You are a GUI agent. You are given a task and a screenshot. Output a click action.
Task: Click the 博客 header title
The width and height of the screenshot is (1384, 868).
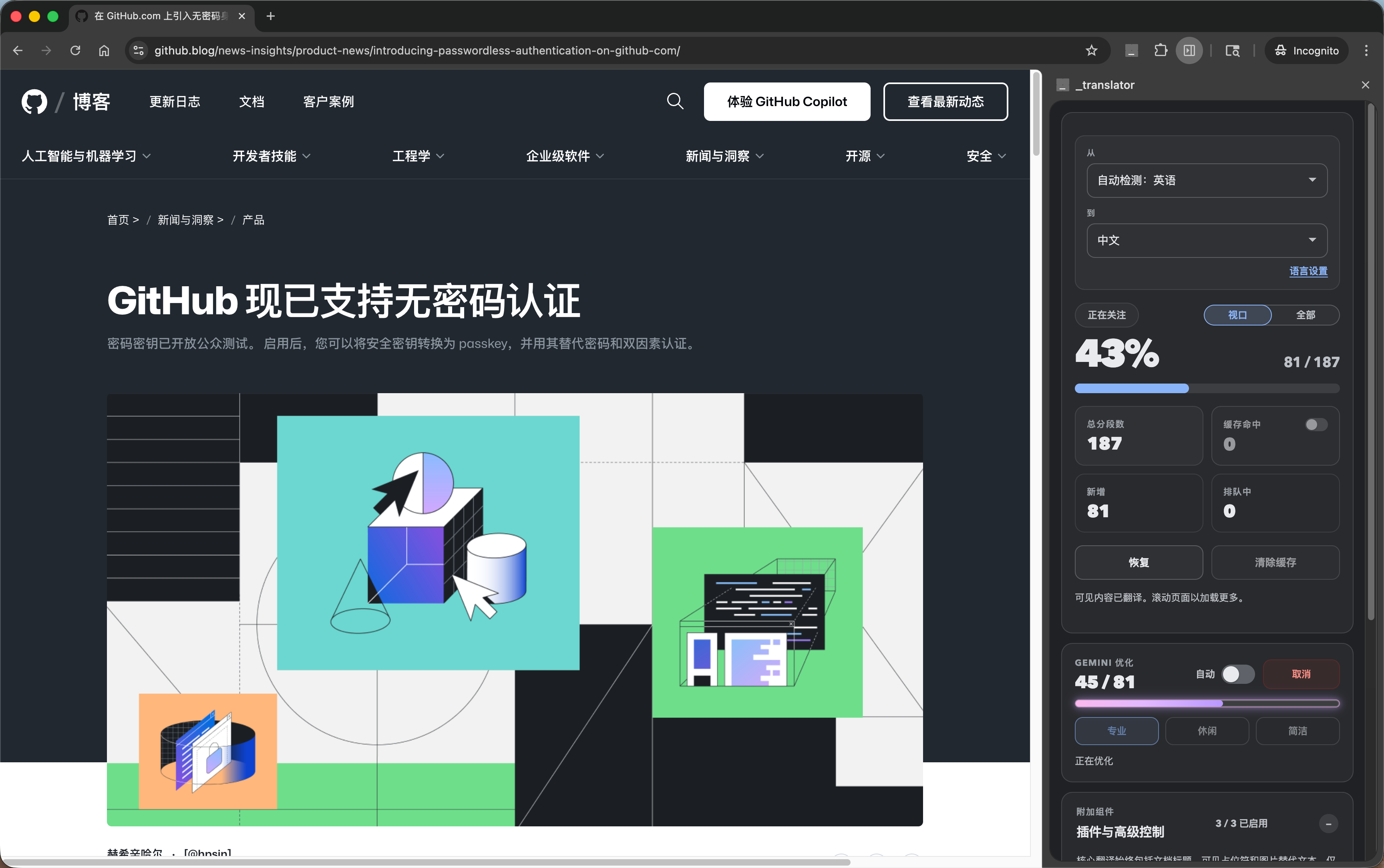(x=91, y=102)
